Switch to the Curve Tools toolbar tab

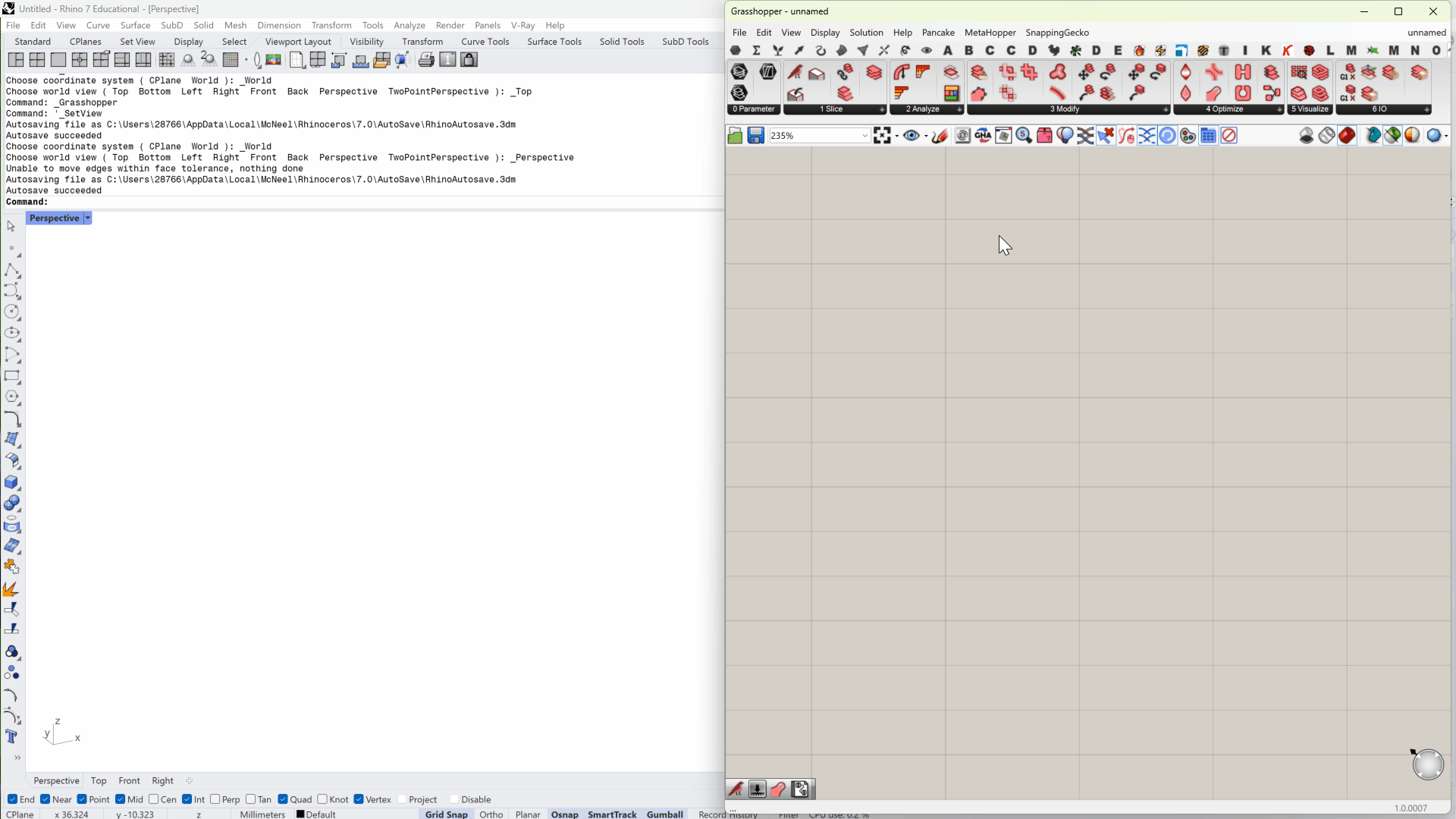485,42
